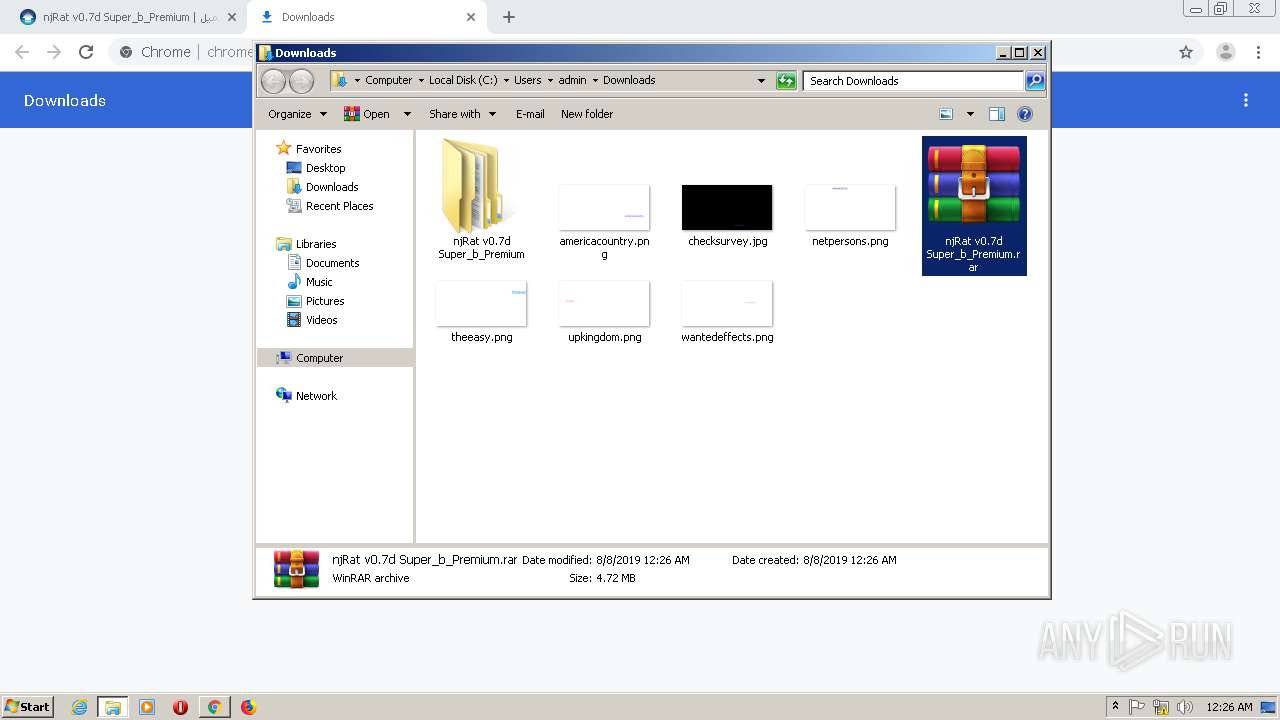The image size is (1280, 720).
Task: Expand the arrow after Users breadcrumb
Action: pos(550,80)
